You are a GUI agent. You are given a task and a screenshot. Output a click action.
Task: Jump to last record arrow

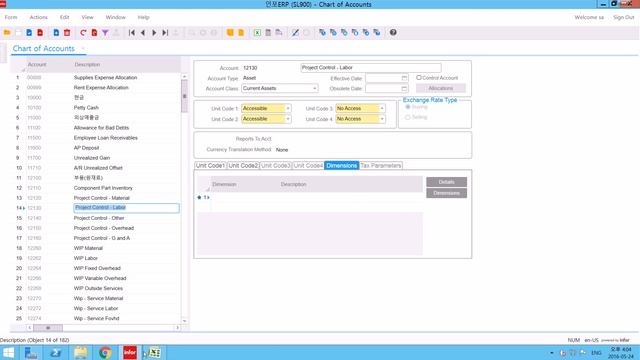[165, 33]
